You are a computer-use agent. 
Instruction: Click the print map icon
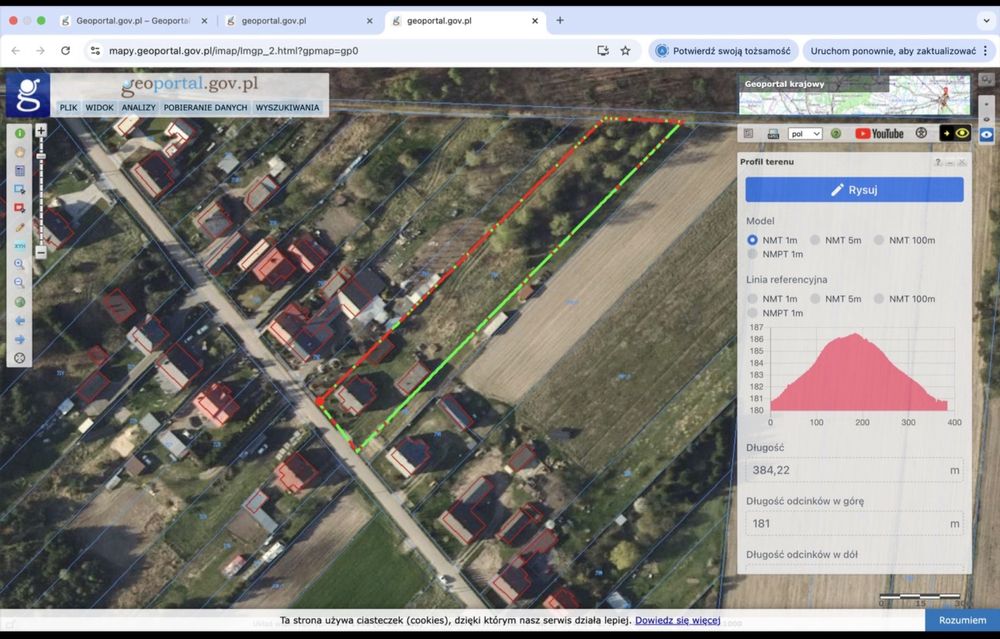point(772,133)
